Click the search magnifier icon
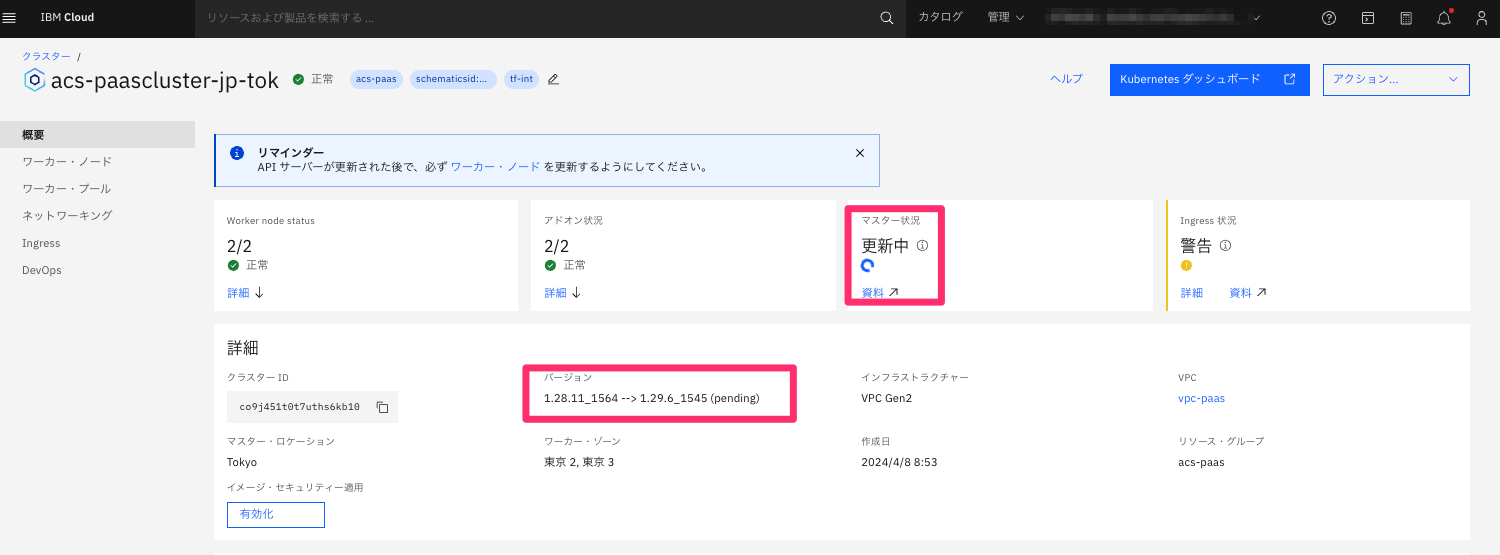 (886, 18)
